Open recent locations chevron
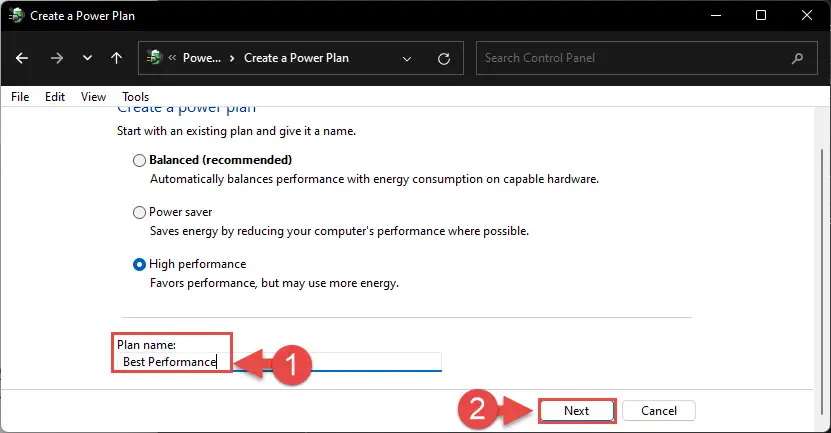Viewport: 831px width, 433px height. pos(87,58)
